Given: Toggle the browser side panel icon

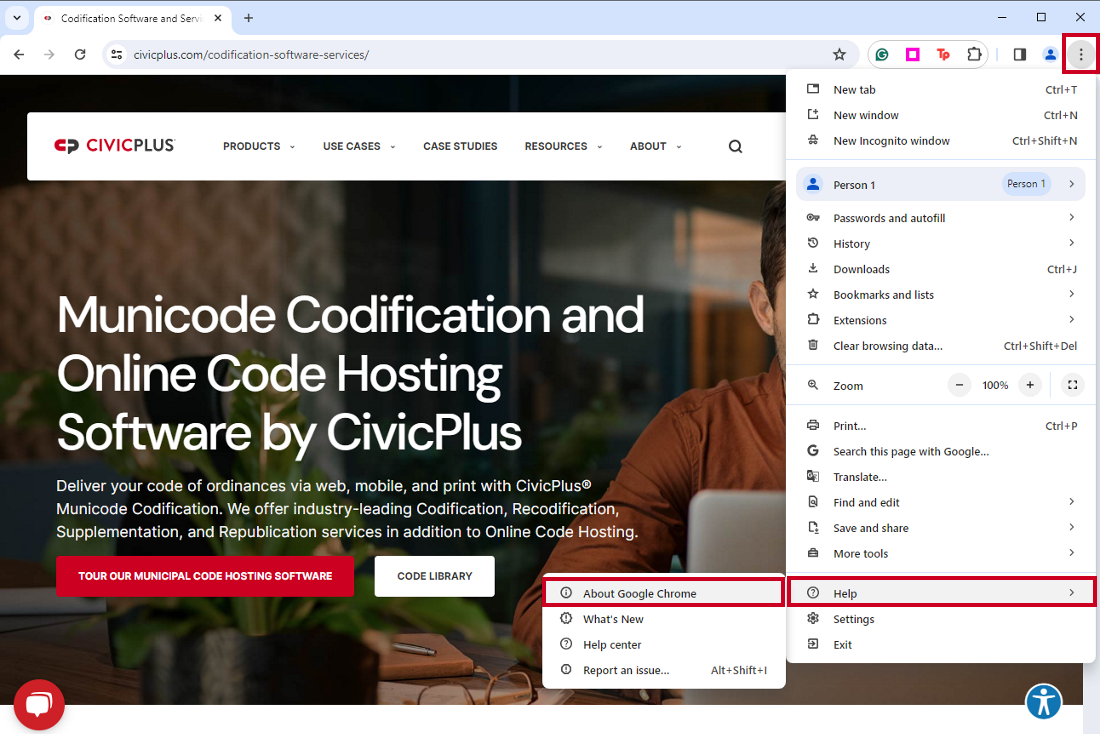Looking at the screenshot, I should click(x=1019, y=55).
